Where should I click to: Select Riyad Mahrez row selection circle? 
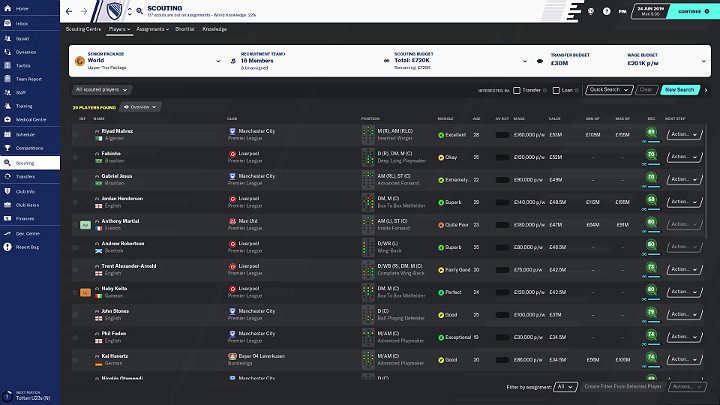click(72, 133)
